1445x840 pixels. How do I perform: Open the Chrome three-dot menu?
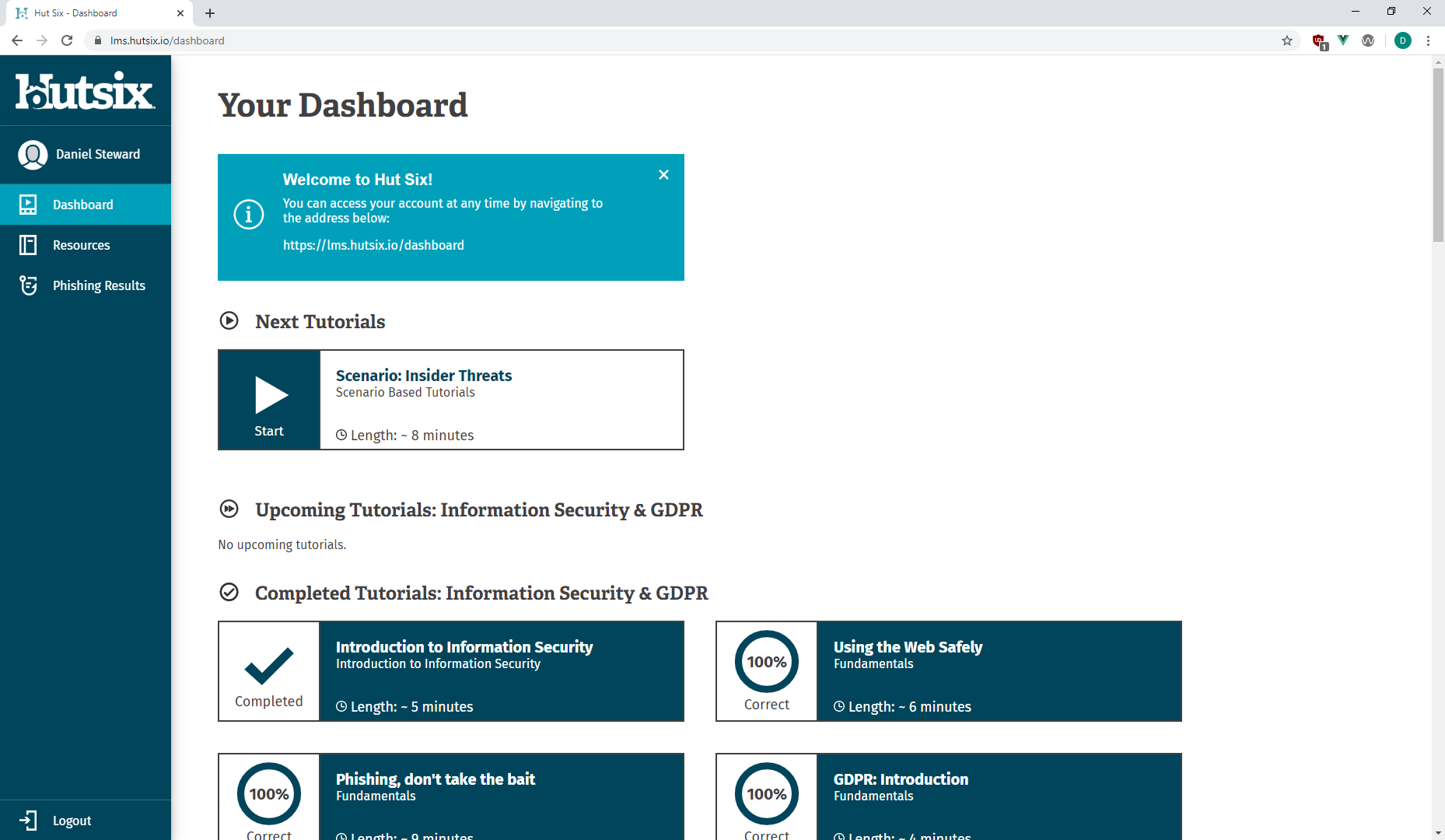tap(1428, 40)
